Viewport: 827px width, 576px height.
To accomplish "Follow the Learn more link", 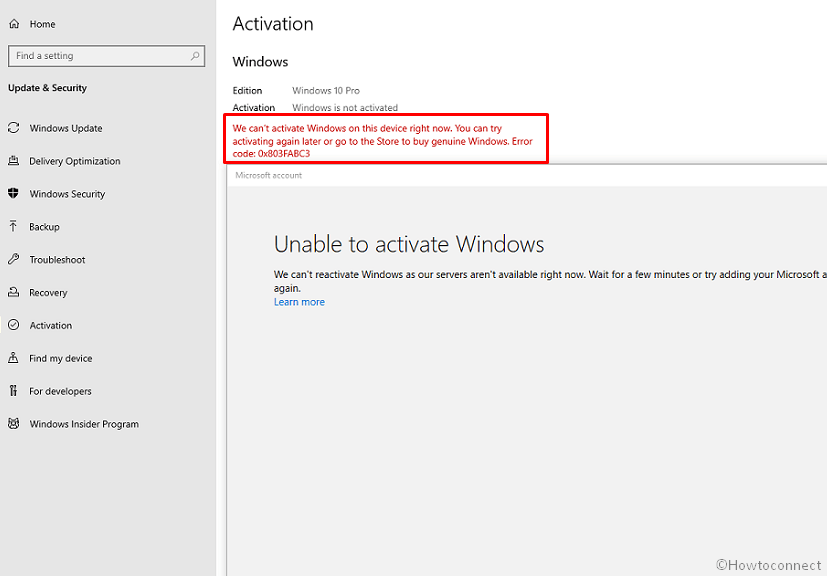I will coord(299,302).
